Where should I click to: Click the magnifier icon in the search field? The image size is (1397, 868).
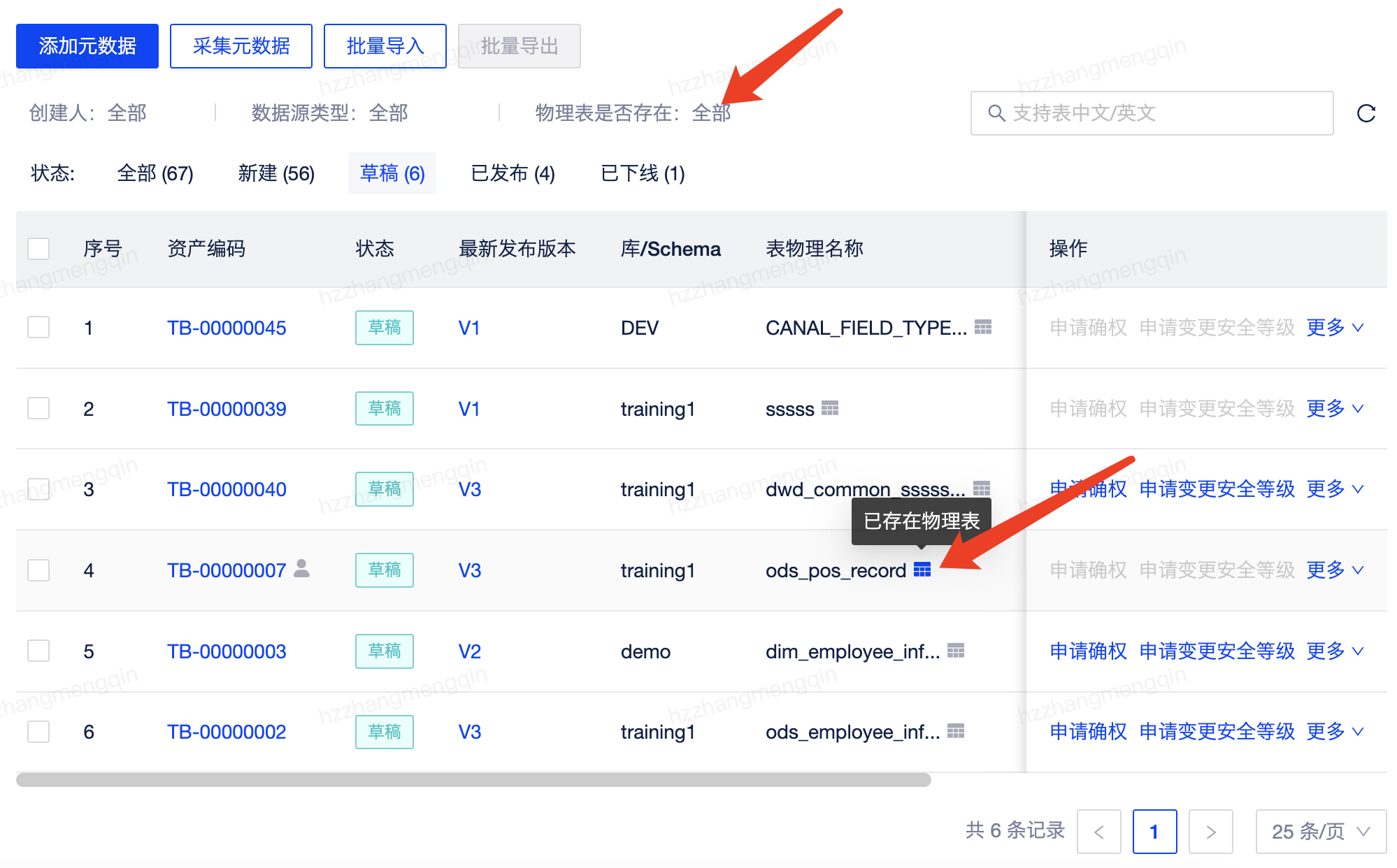click(x=996, y=113)
